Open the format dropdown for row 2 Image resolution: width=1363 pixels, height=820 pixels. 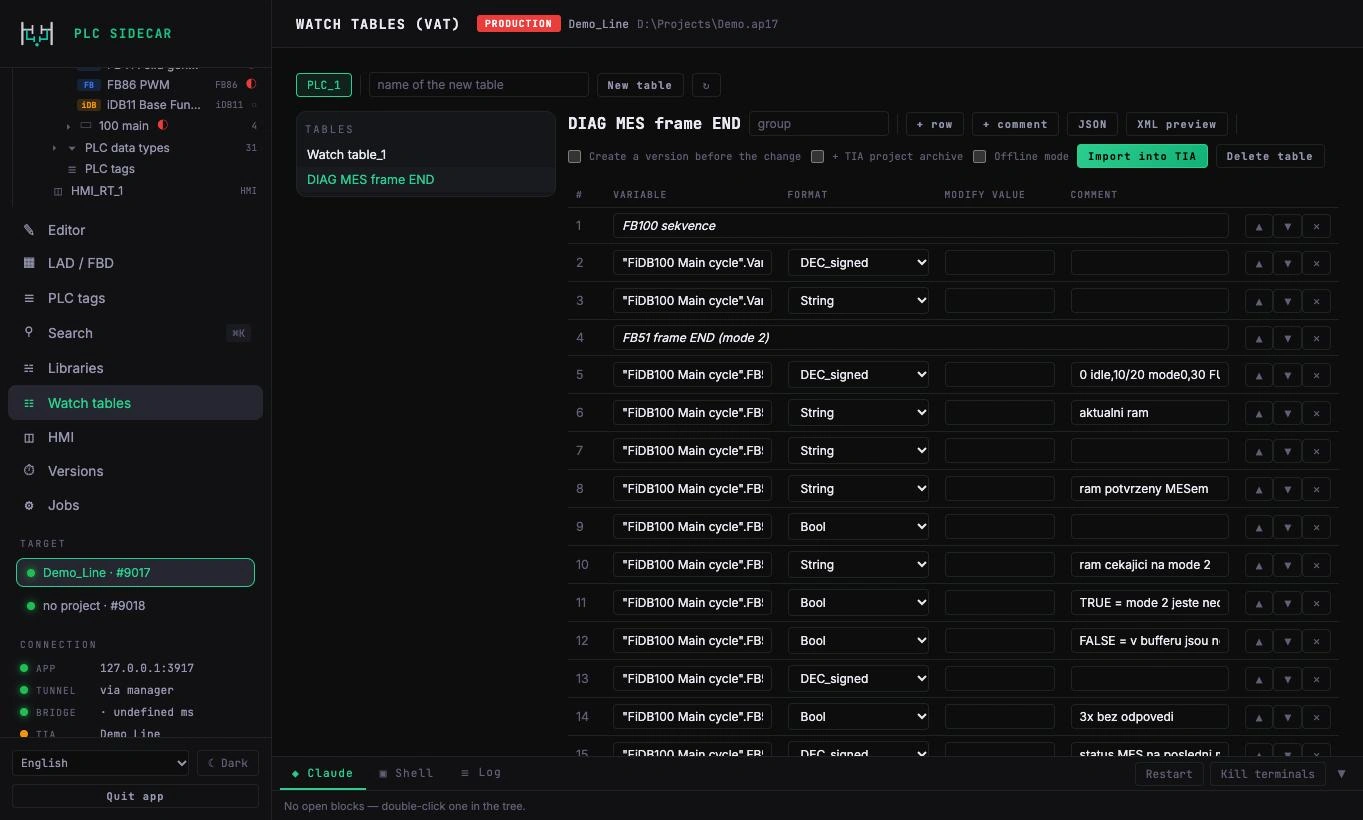tap(859, 263)
